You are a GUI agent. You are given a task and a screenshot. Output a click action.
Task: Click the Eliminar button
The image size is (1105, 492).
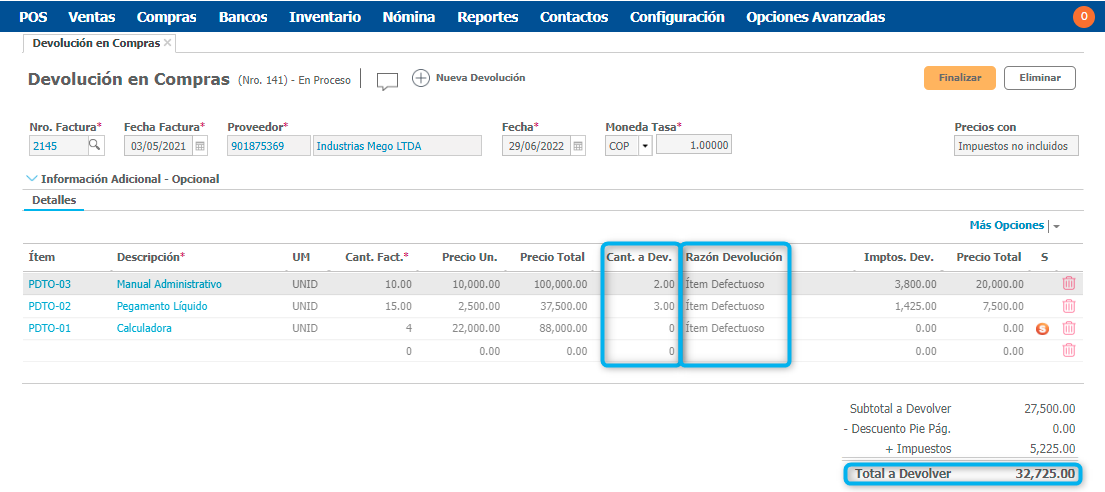click(x=1039, y=78)
